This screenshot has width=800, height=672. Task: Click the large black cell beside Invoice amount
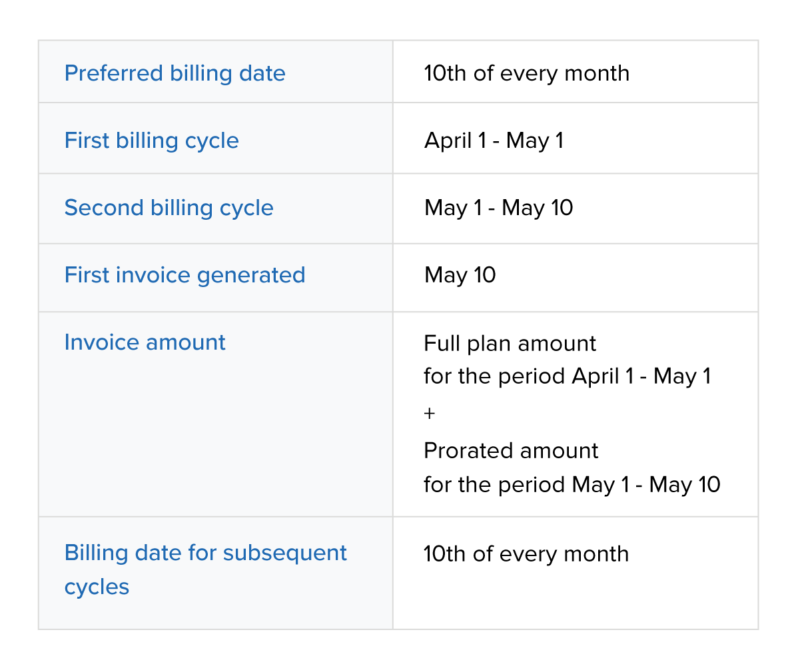575,414
